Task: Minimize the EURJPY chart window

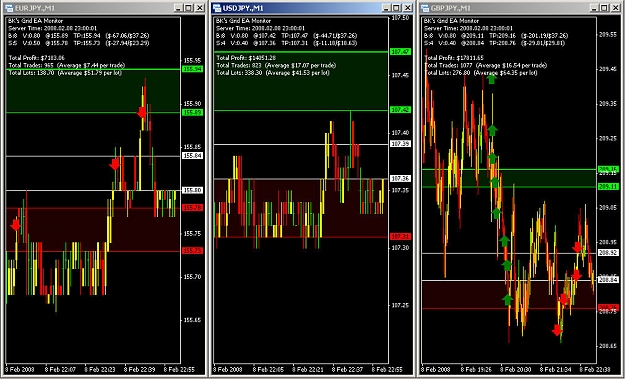Action: (x=179, y=8)
